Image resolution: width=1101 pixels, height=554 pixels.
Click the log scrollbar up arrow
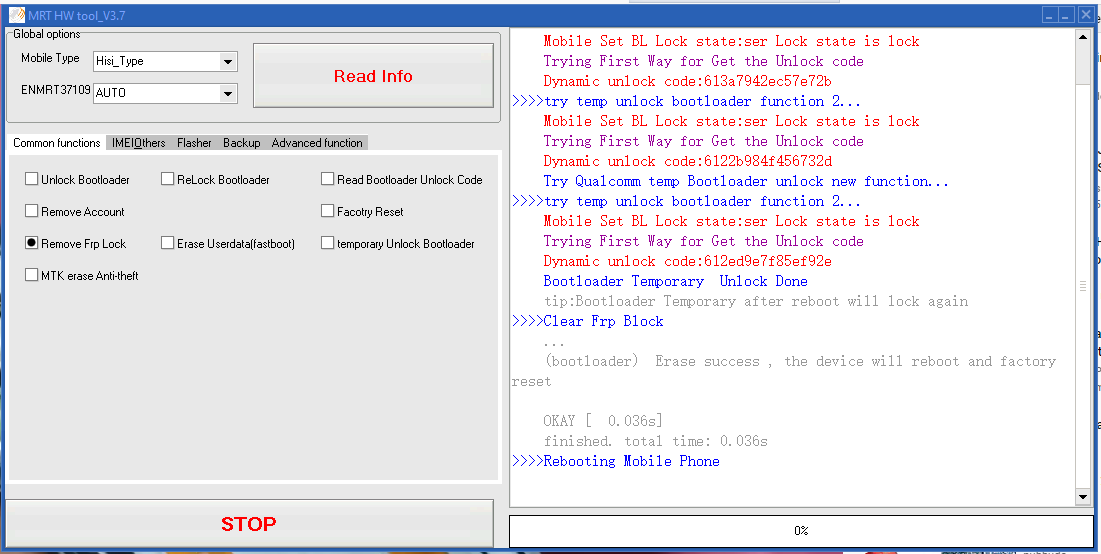tap(1083, 37)
